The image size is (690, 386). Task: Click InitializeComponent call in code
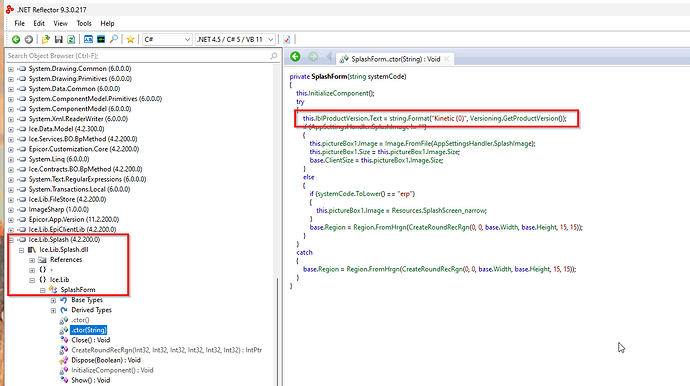(x=338, y=93)
